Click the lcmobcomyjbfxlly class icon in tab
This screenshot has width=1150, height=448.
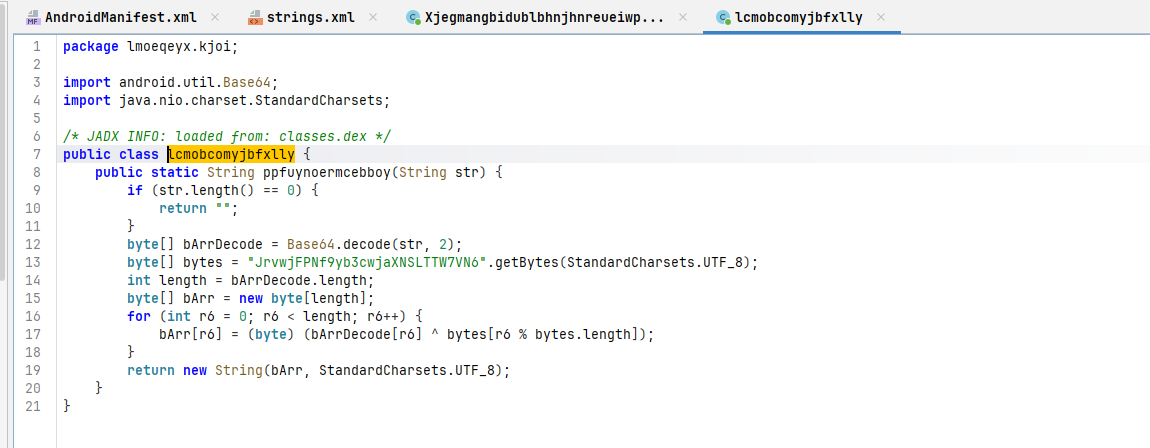723,18
